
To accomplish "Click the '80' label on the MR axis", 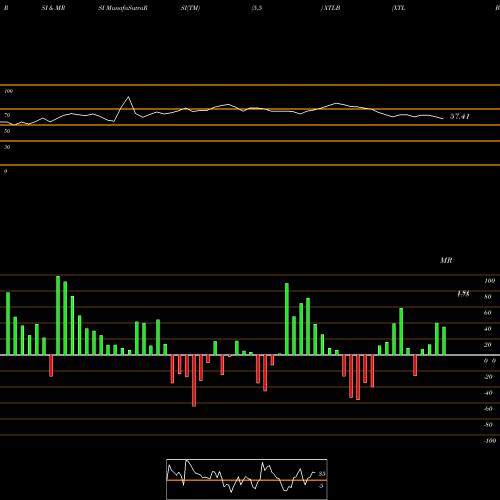I will click(x=488, y=297).
